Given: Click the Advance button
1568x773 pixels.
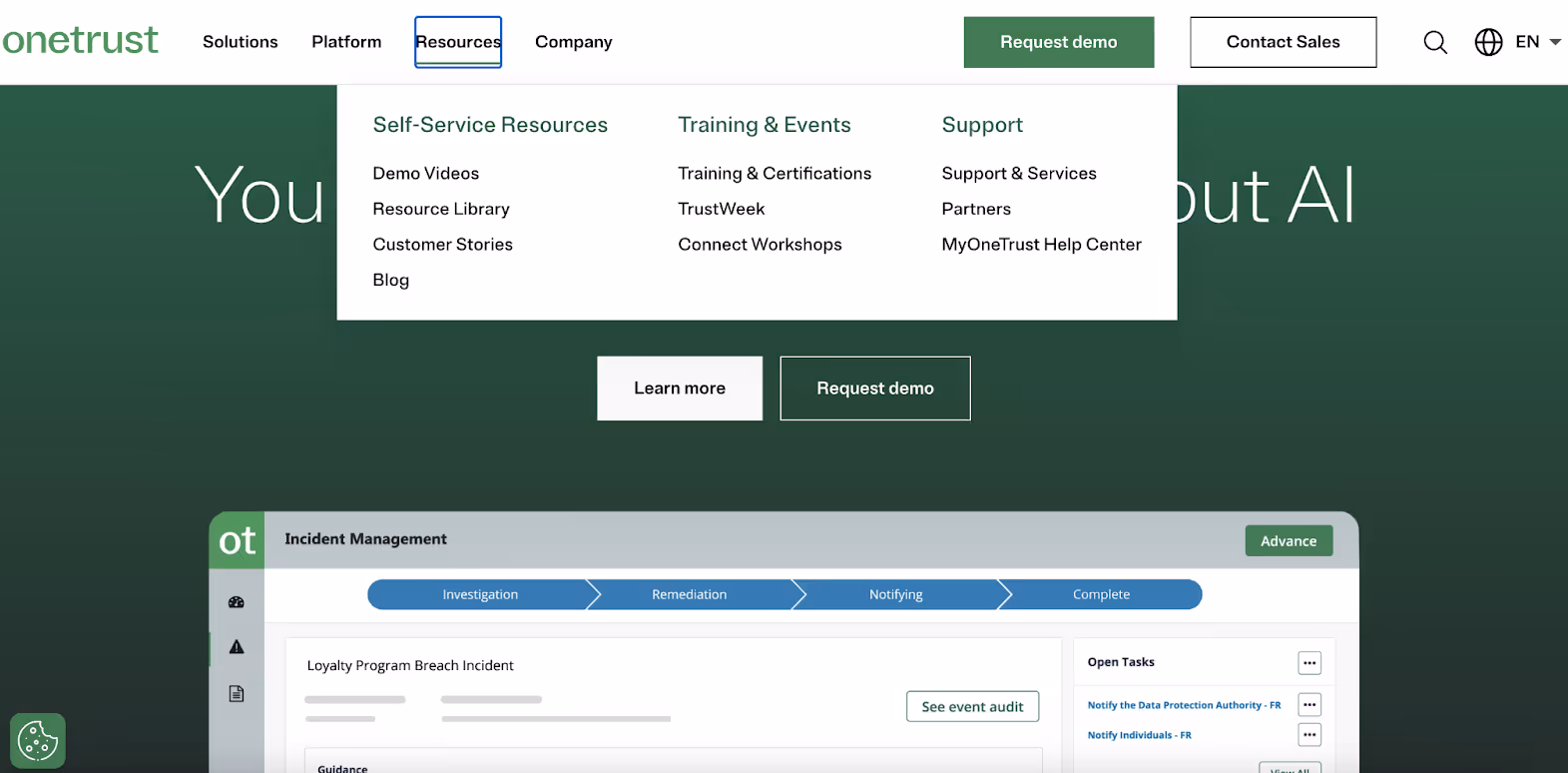Looking at the screenshot, I should [x=1289, y=541].
